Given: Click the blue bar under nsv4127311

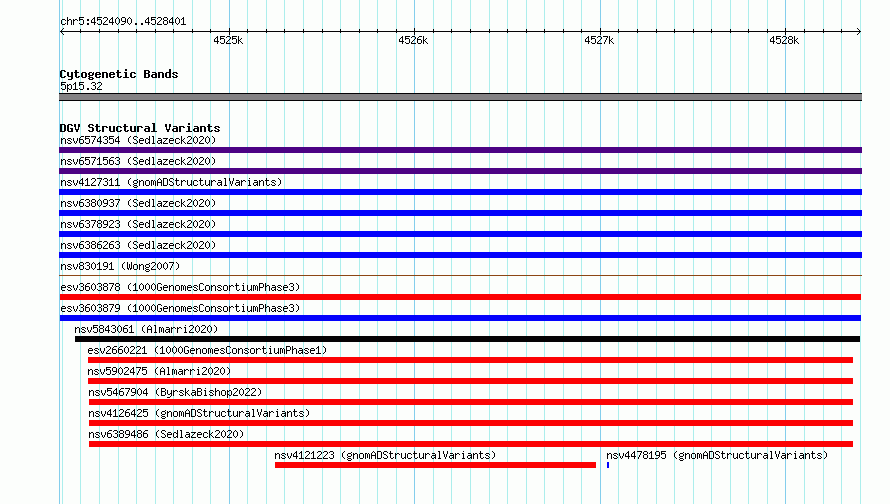Looking at the screenshot, I should click(x=460, y=192).
